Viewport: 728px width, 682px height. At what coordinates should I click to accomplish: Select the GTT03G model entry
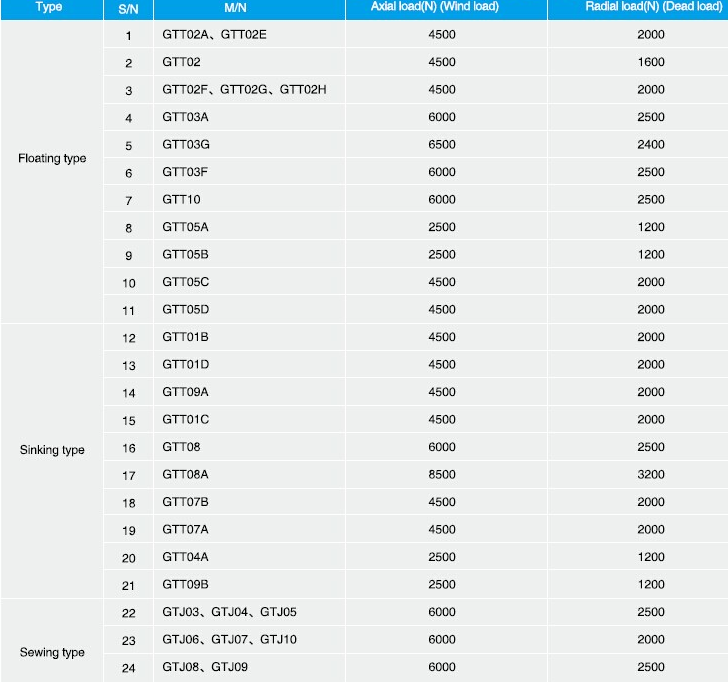click(x=186, y=145)
